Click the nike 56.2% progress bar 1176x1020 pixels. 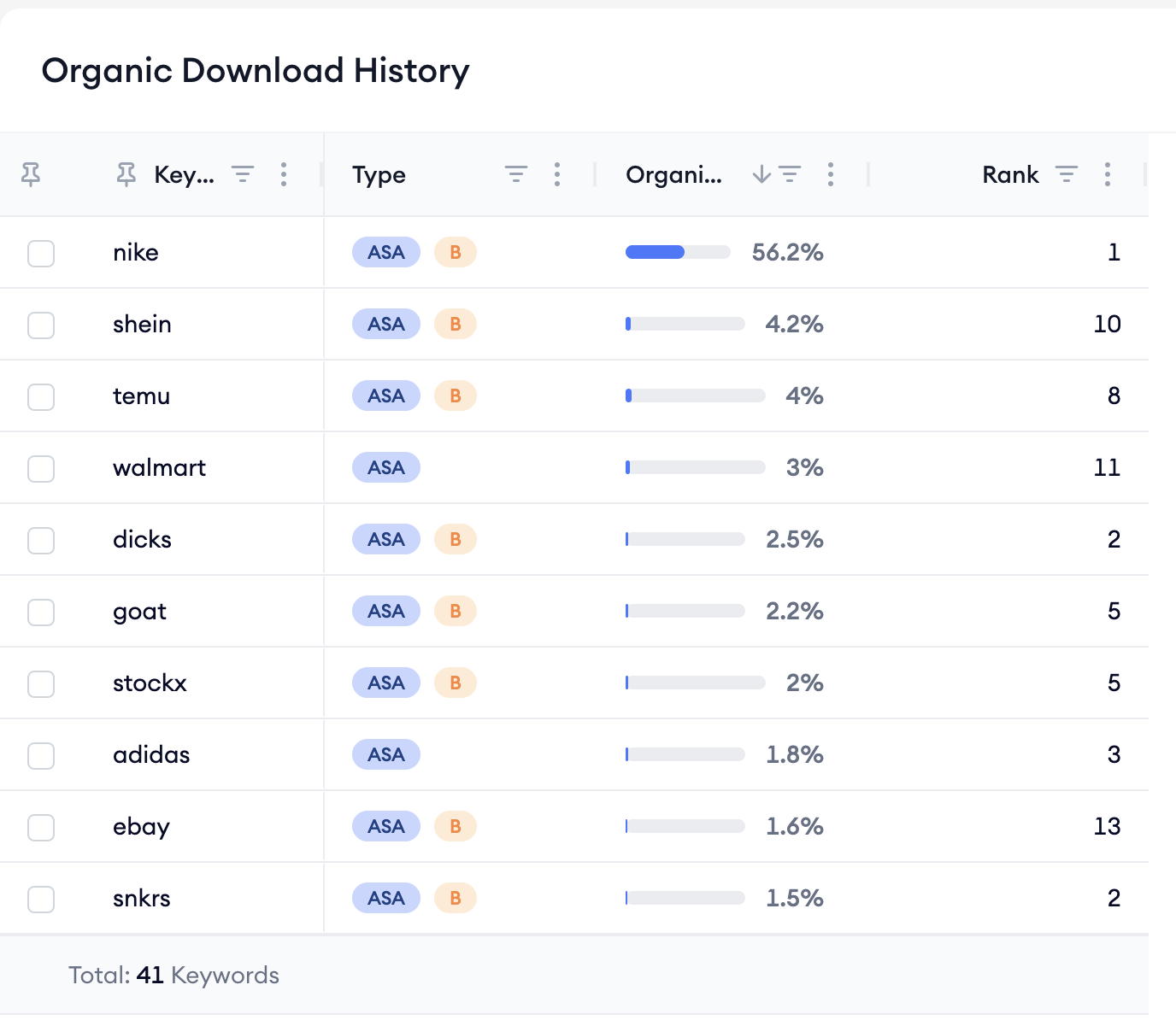(x=678, y=252)
